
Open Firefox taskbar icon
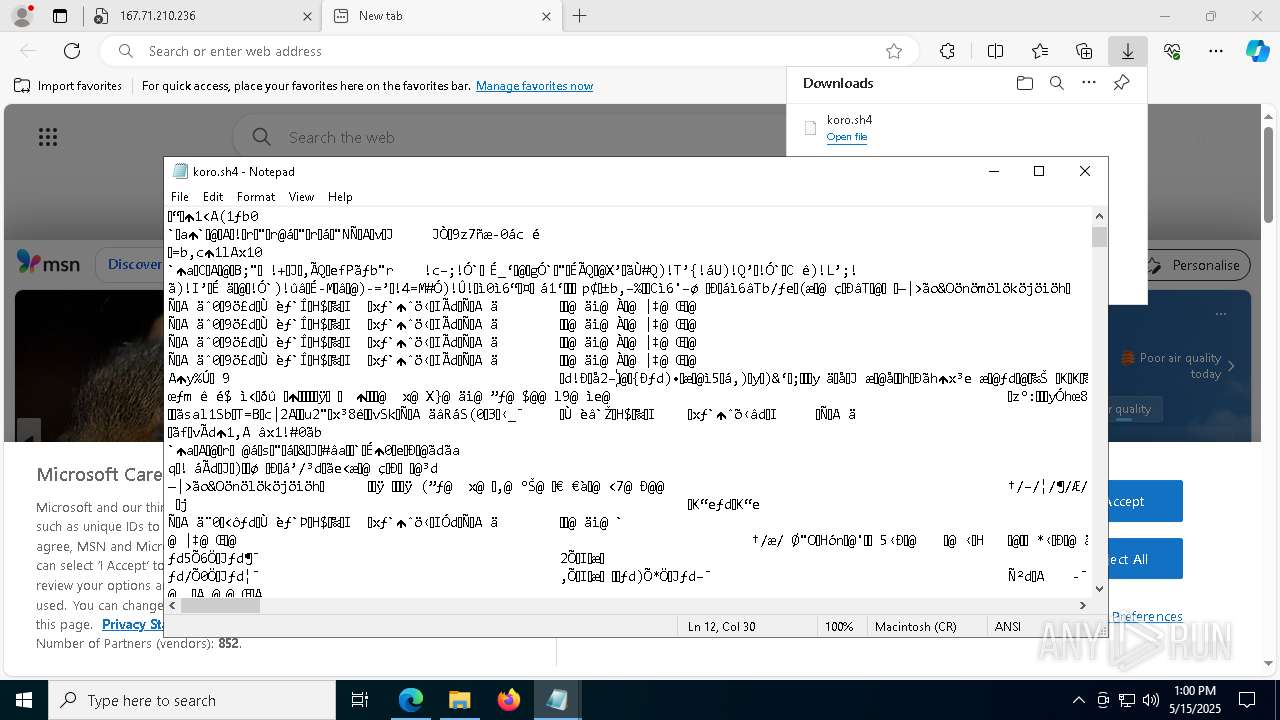[508, 700]
